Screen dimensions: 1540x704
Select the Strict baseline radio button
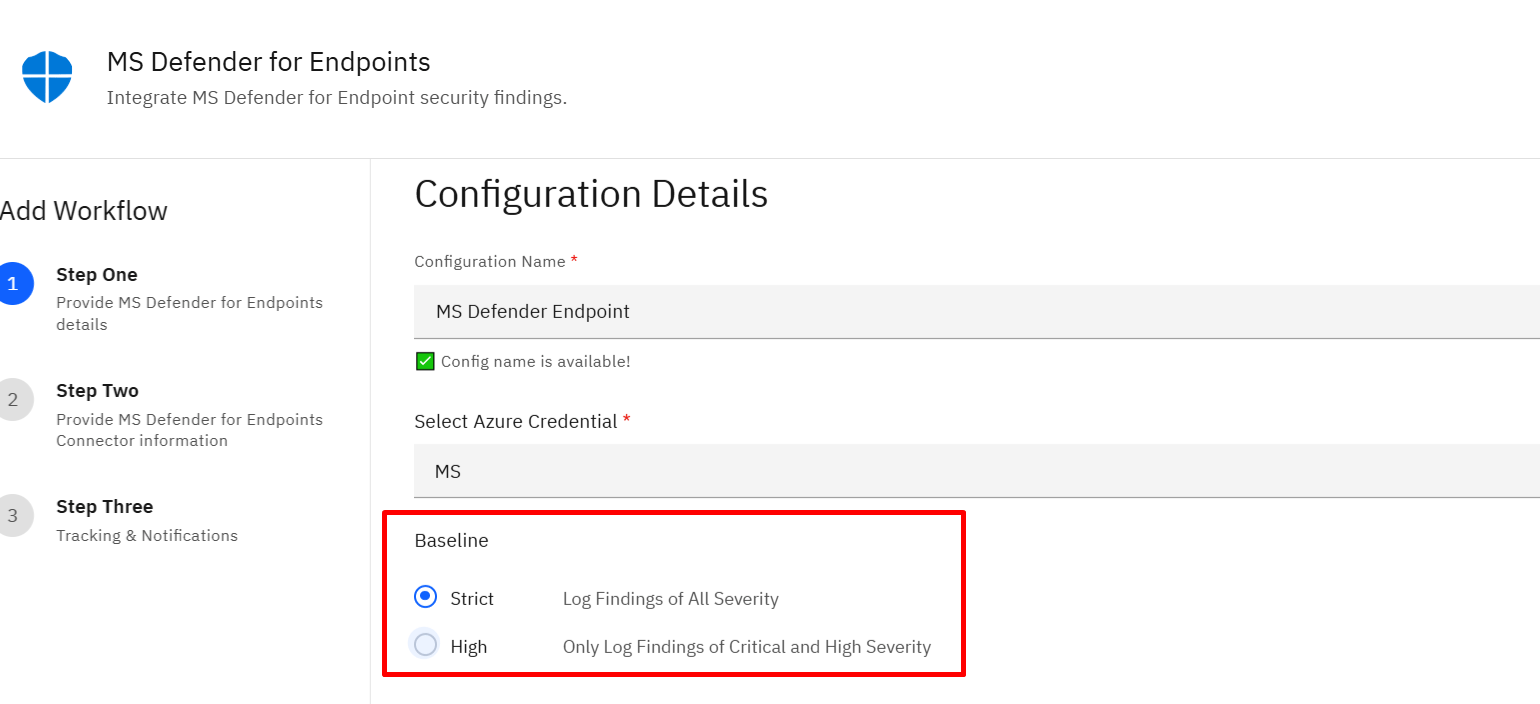(x=425, y=597)
